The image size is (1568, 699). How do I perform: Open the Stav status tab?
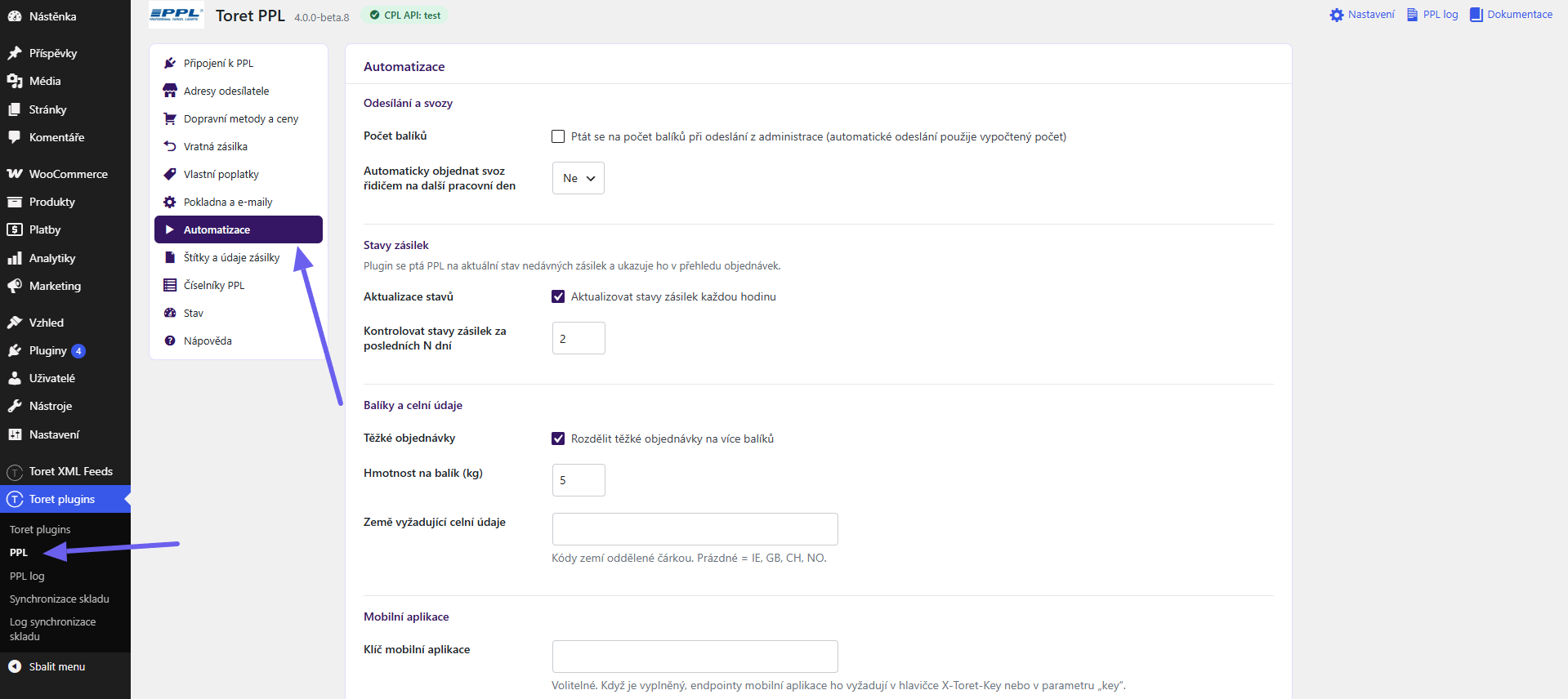(239, 313)
